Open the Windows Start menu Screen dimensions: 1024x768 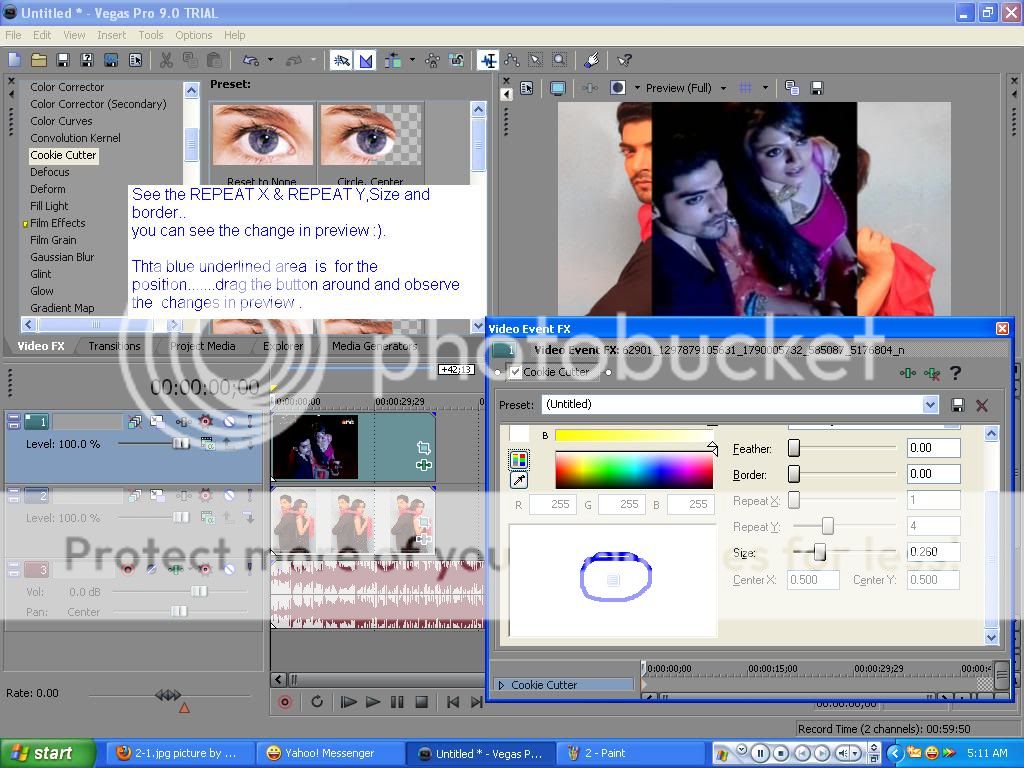[x=46, y=754]
